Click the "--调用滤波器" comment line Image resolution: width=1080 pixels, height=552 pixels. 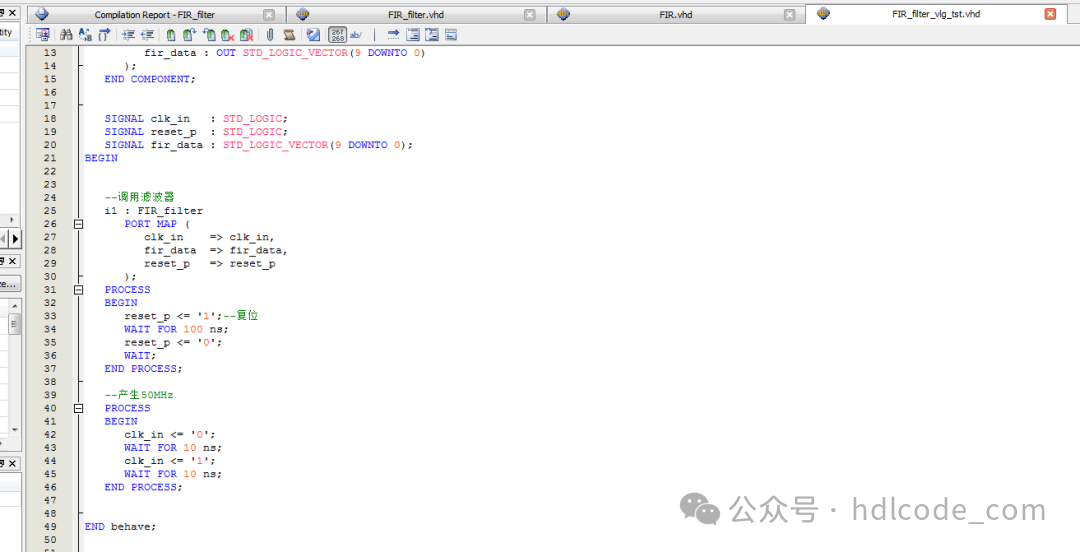point(140,197)
